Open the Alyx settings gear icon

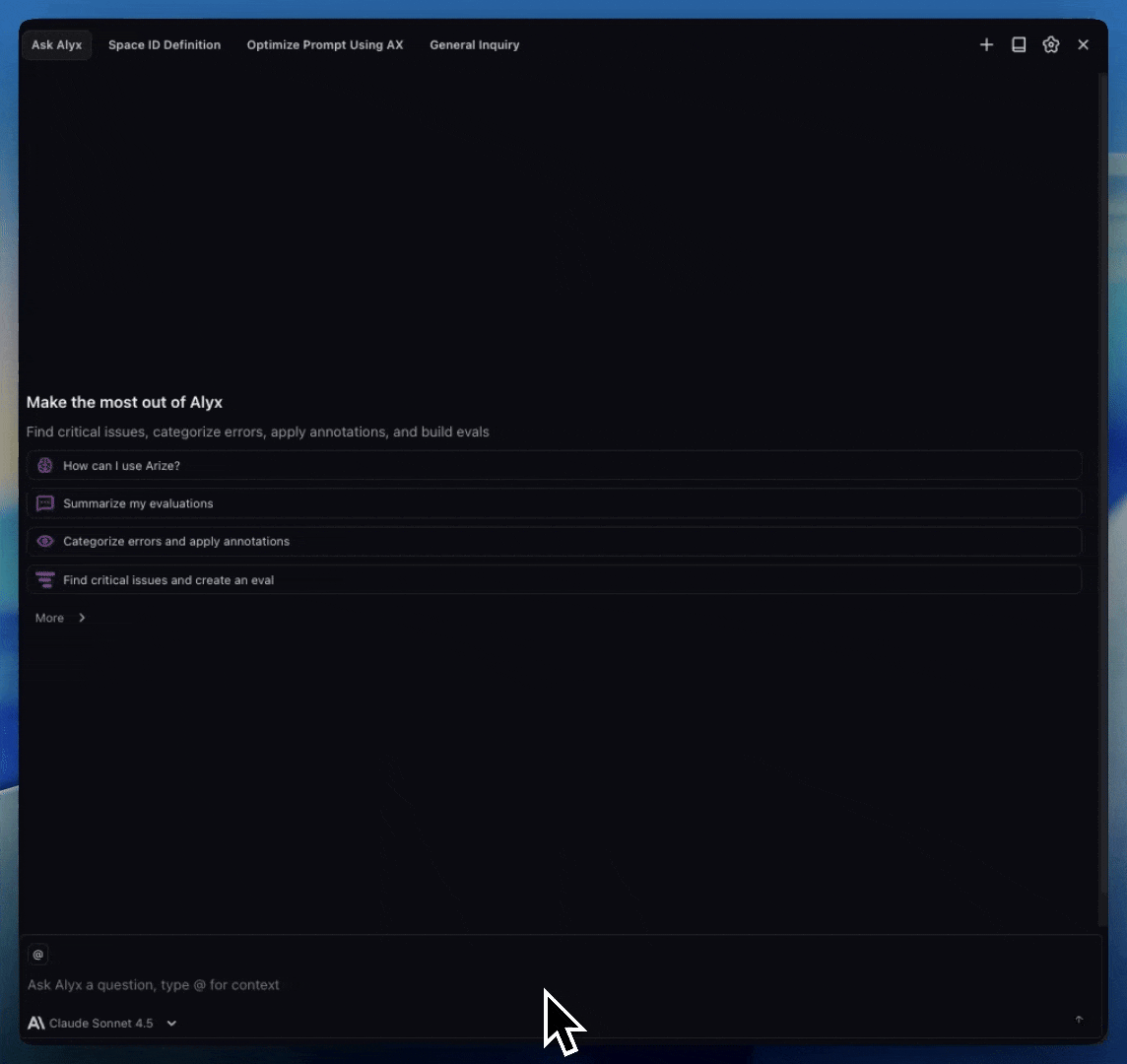coord(1050,44)
